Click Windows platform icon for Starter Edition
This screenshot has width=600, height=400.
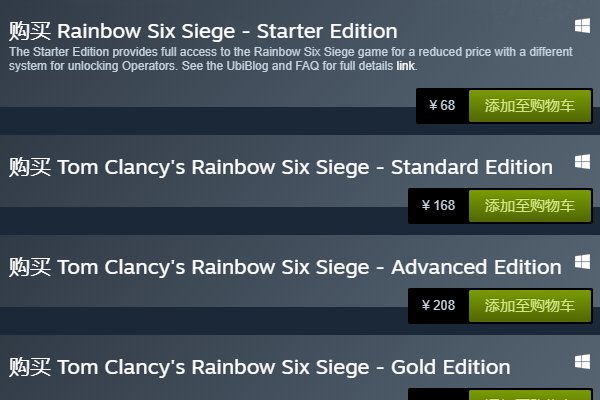coord(581,26)
